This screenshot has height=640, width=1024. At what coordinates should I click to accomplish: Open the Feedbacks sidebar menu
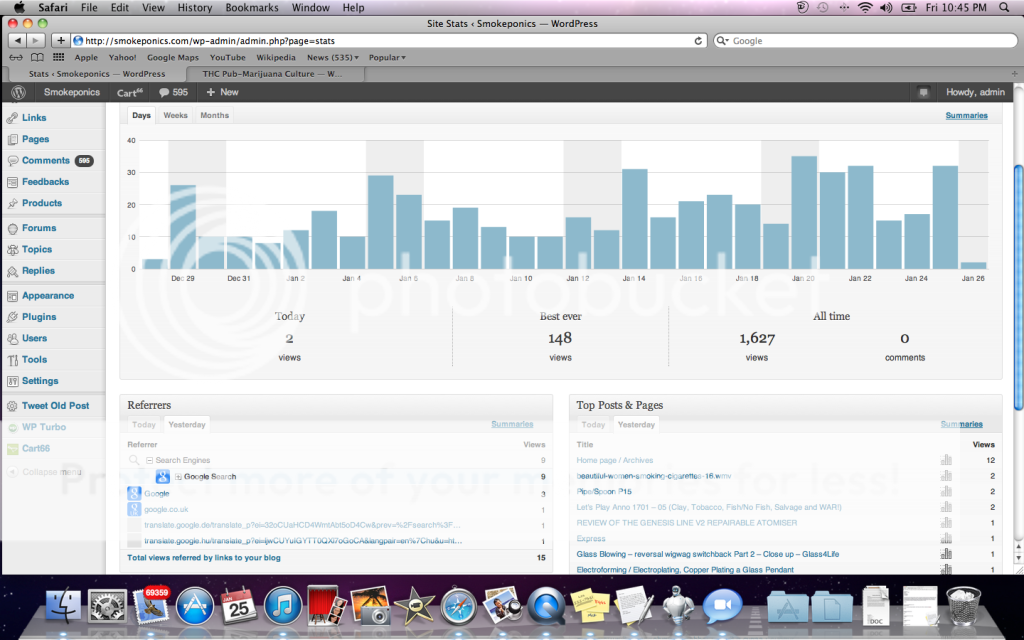[45, 182]
